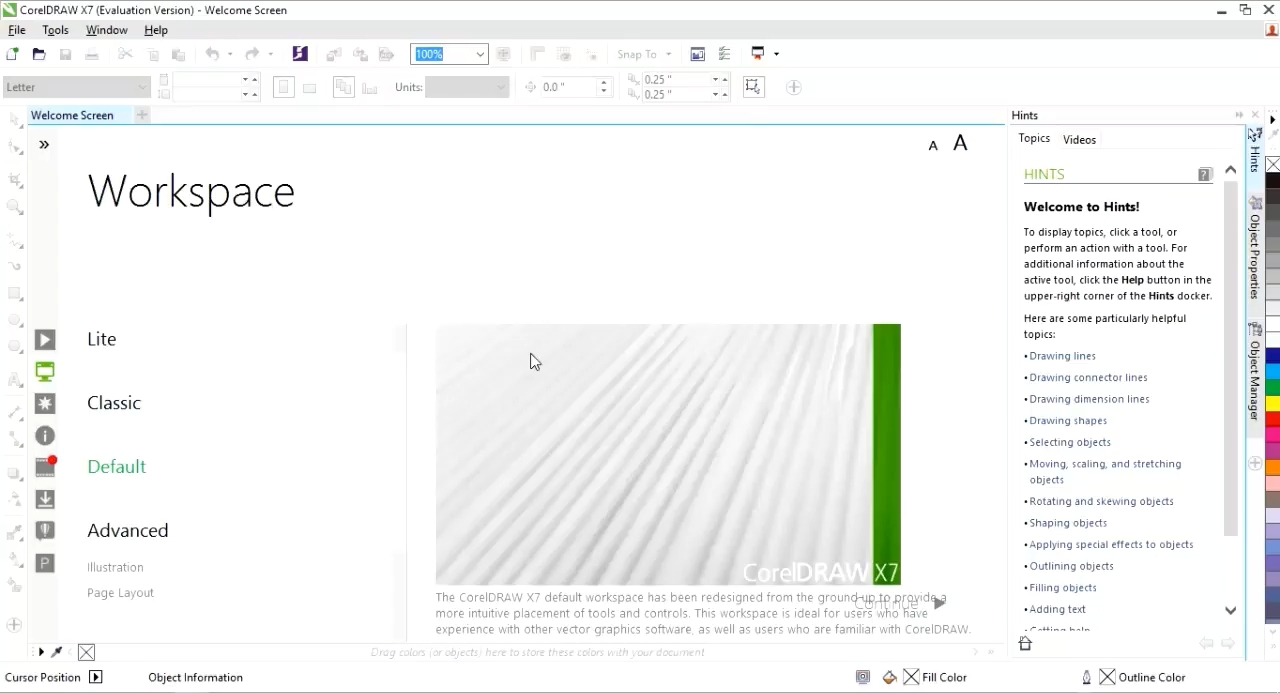Click the Hints help question mark icon
Screen dimensions: 1280x693
1204,174
